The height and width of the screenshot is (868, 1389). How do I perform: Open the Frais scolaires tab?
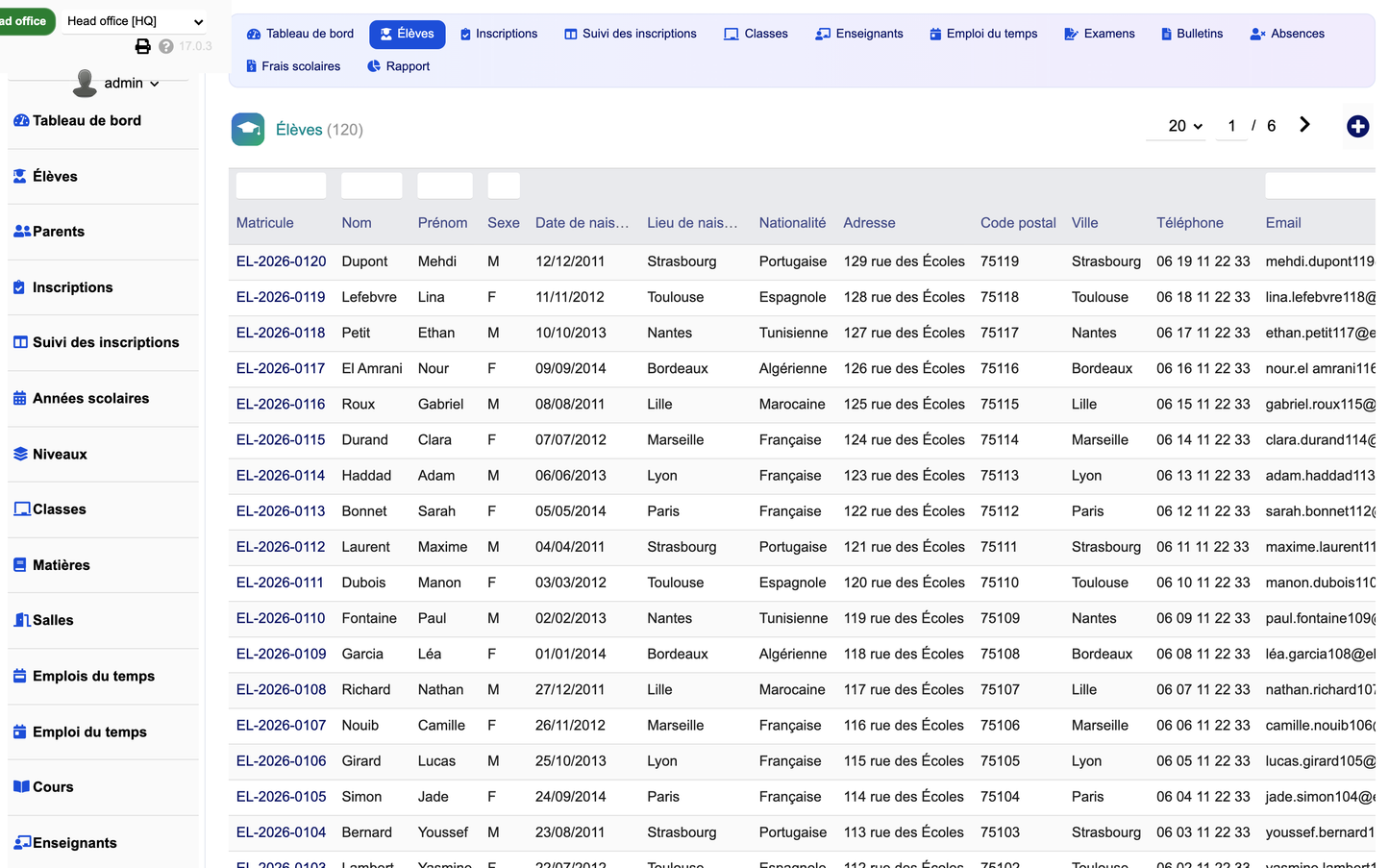[292, 66]
